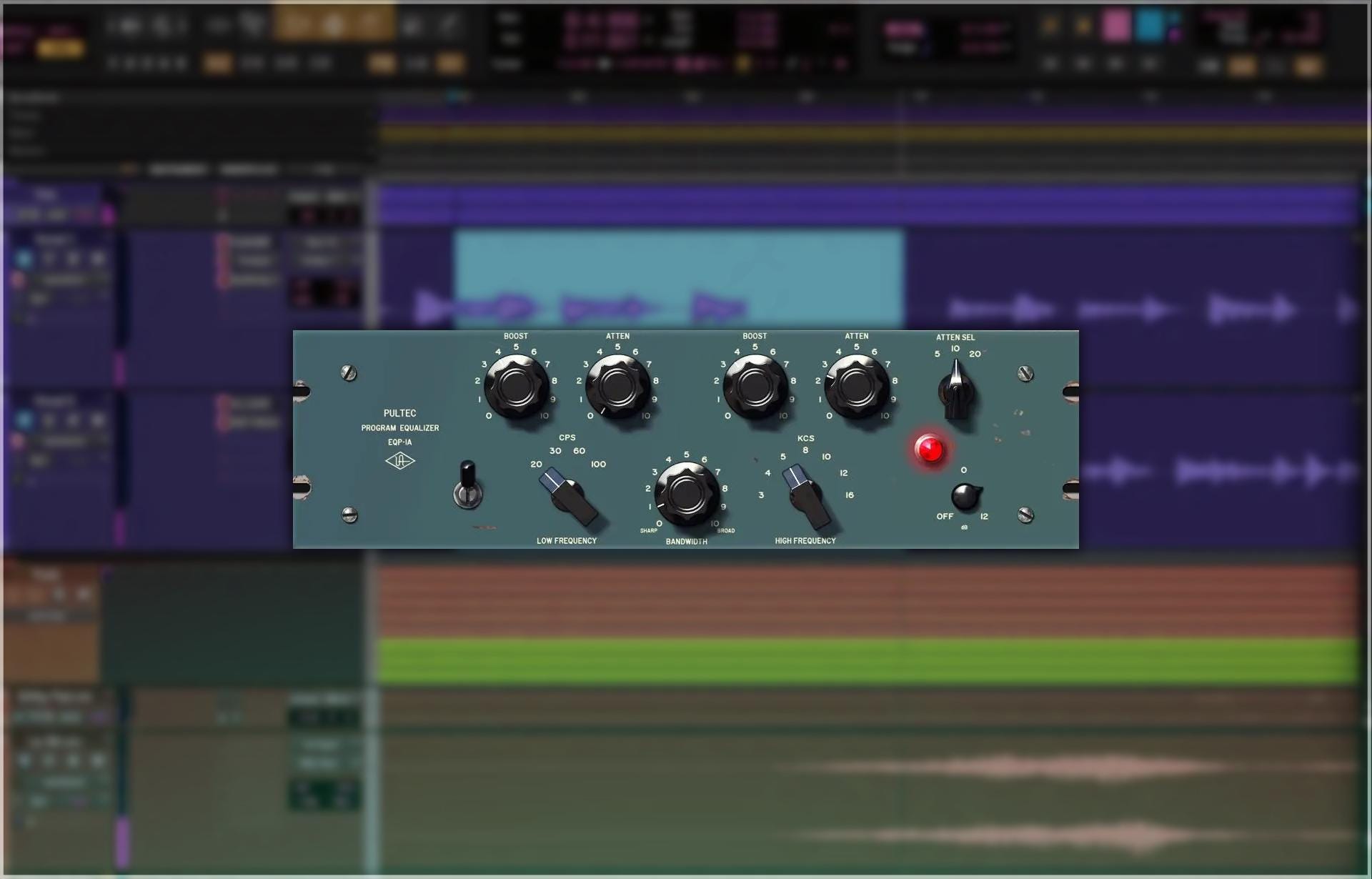This screenshot has height=879, width=1372.
Task: Click the high frequency ATTEN knob
Action: point(856,387)
